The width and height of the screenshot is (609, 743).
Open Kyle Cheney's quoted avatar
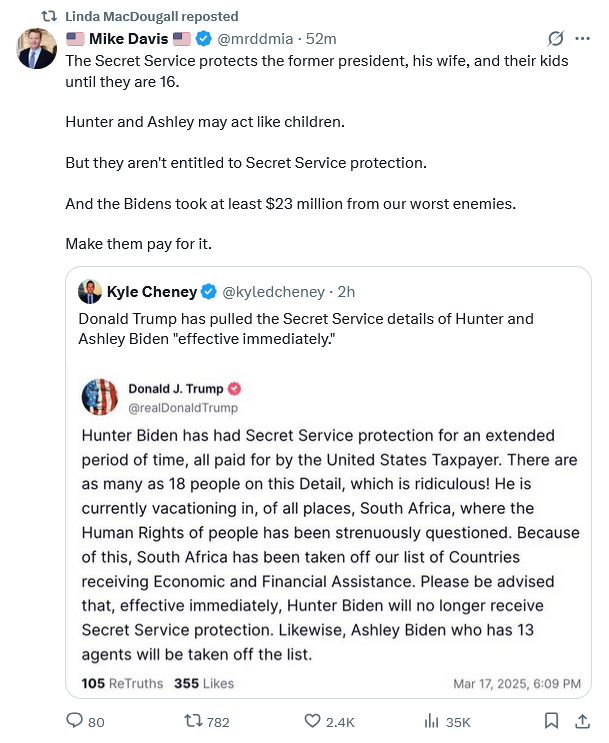pyautogui.click(x=90, y=291)
